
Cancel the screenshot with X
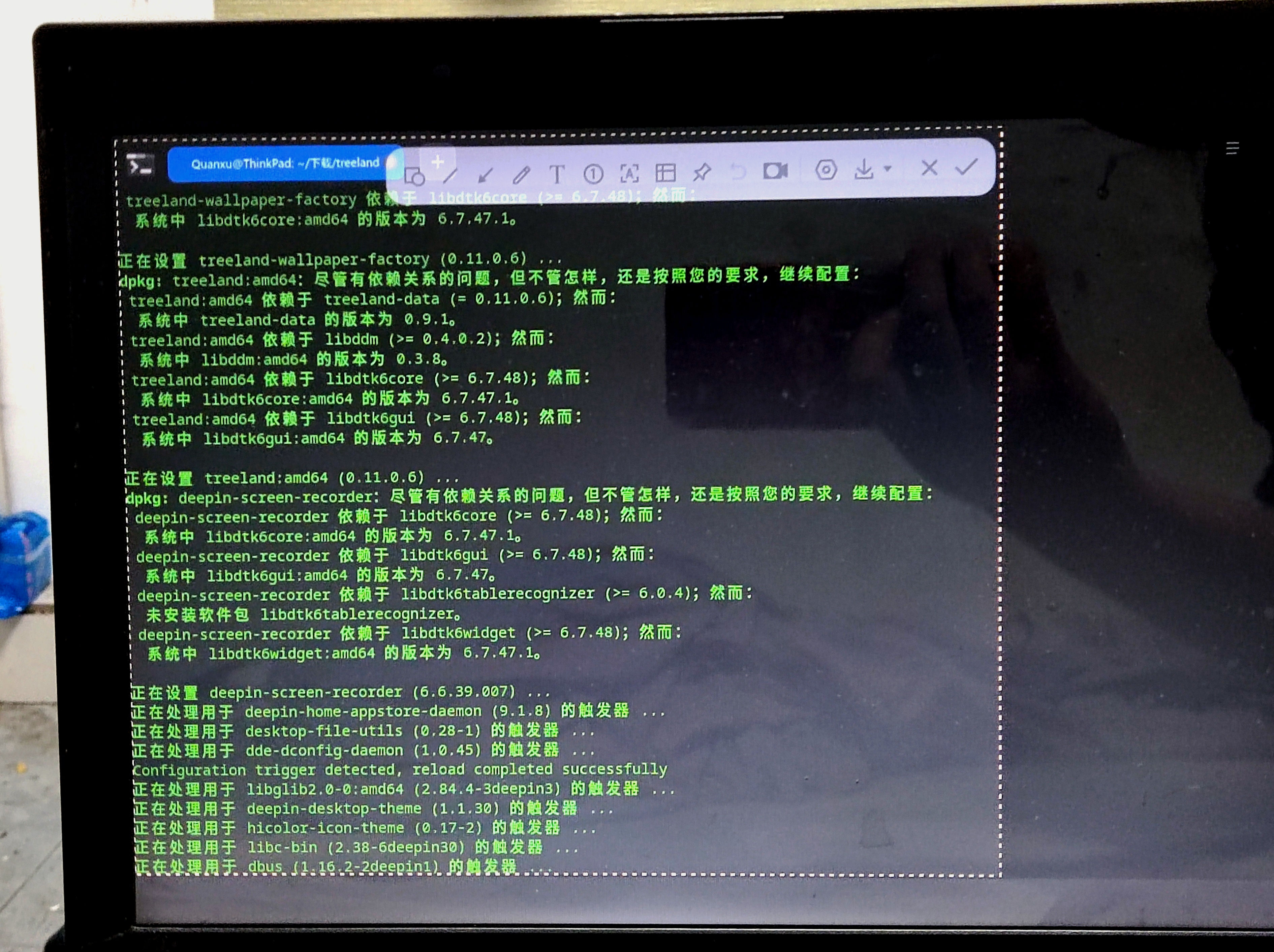929,167
